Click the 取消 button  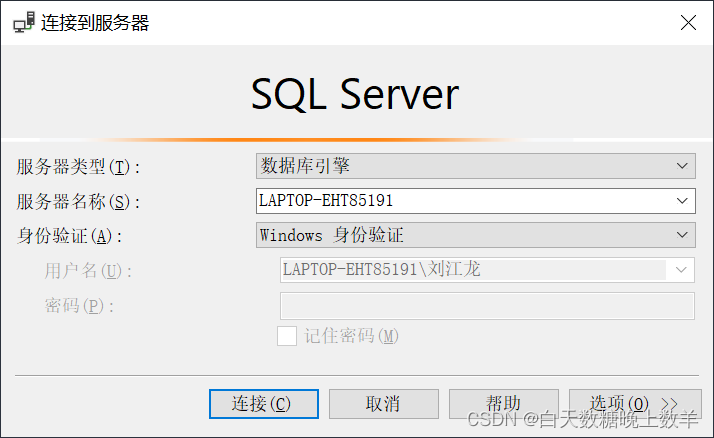[383, 404]
